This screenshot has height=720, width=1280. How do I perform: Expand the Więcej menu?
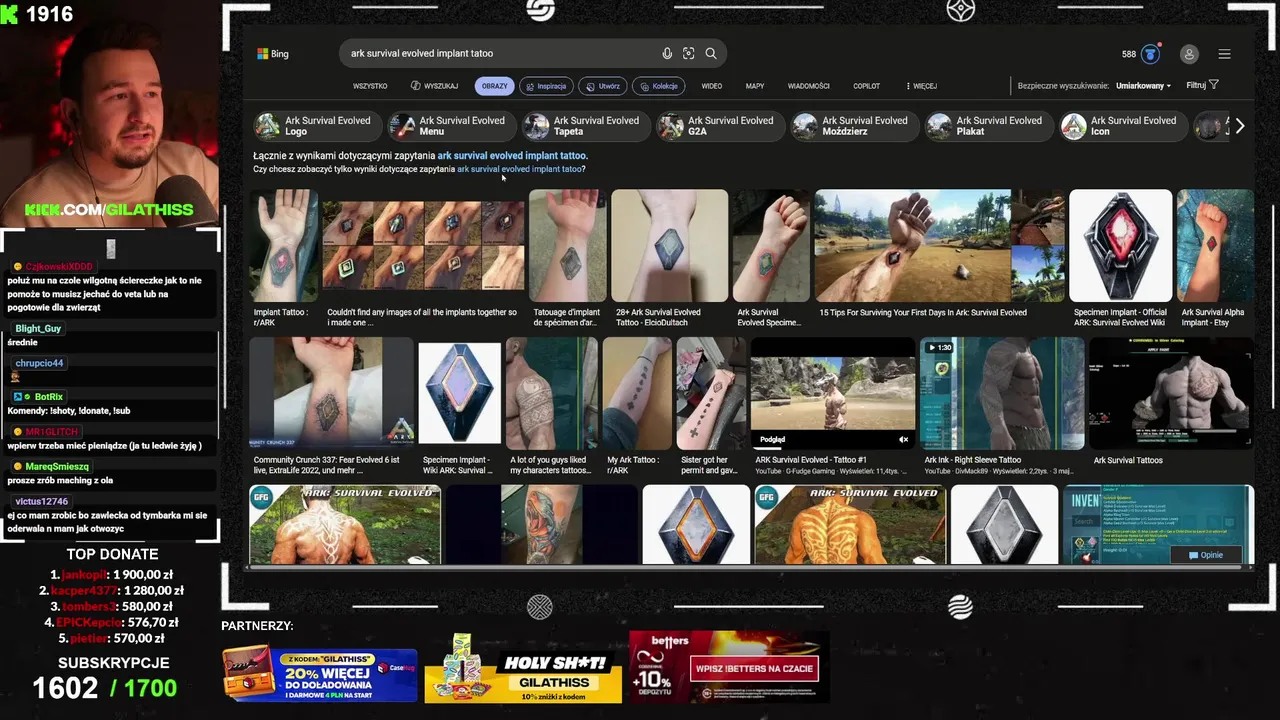[921, 86]
